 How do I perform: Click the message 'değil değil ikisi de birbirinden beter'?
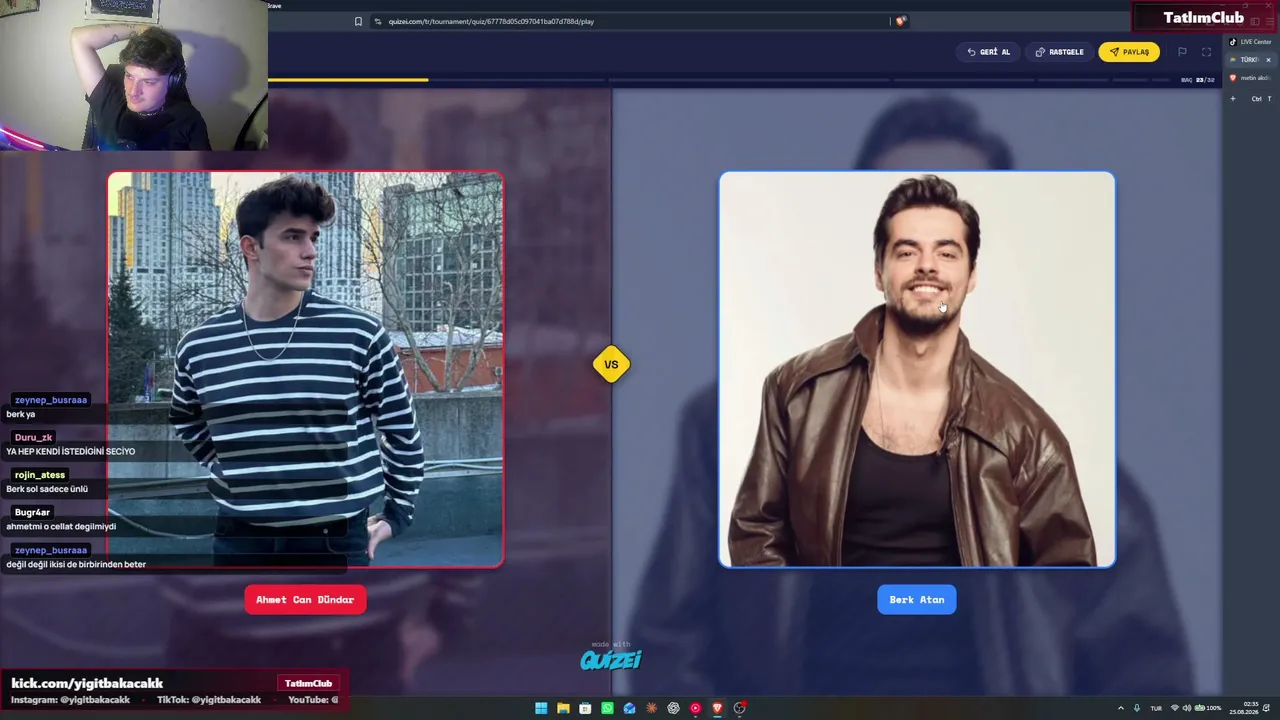coord(76,565)
